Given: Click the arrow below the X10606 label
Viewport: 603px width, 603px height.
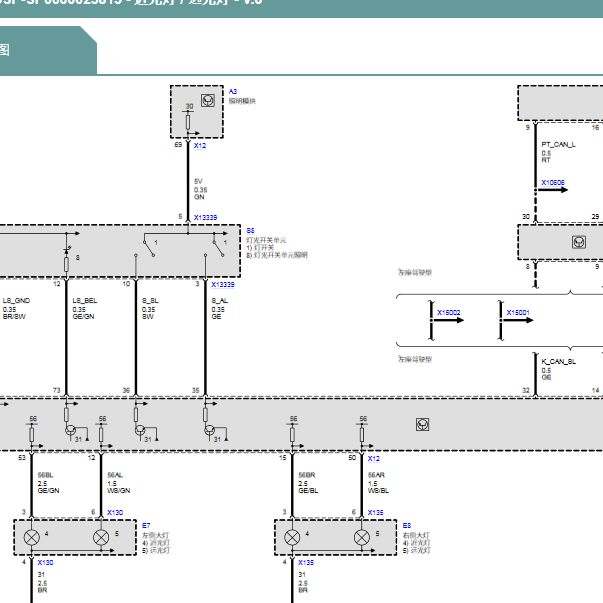Looking at the screenshot, I should [x=553, y=190].
